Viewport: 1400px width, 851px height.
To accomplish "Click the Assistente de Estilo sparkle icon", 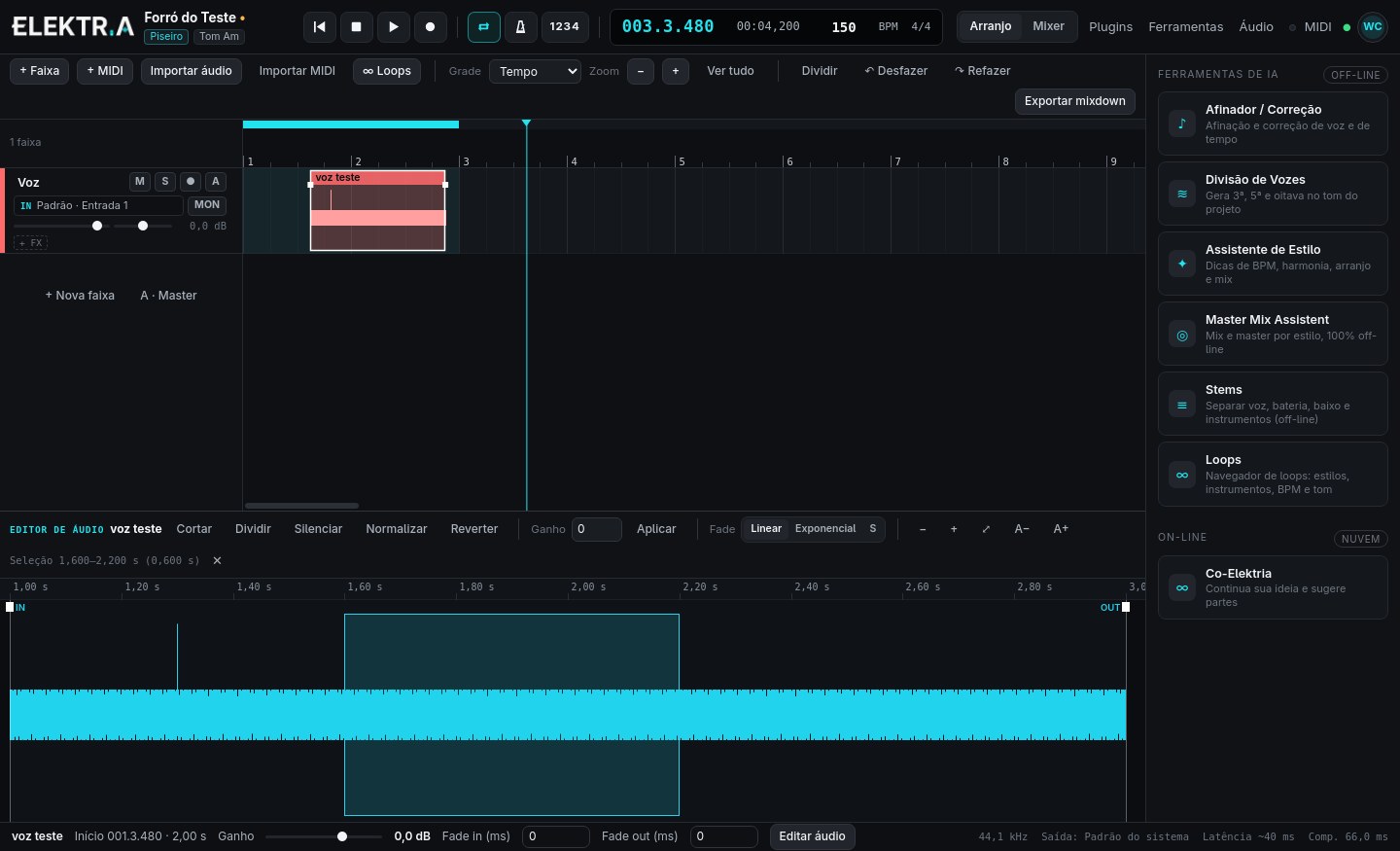I will coord(1182,264).
